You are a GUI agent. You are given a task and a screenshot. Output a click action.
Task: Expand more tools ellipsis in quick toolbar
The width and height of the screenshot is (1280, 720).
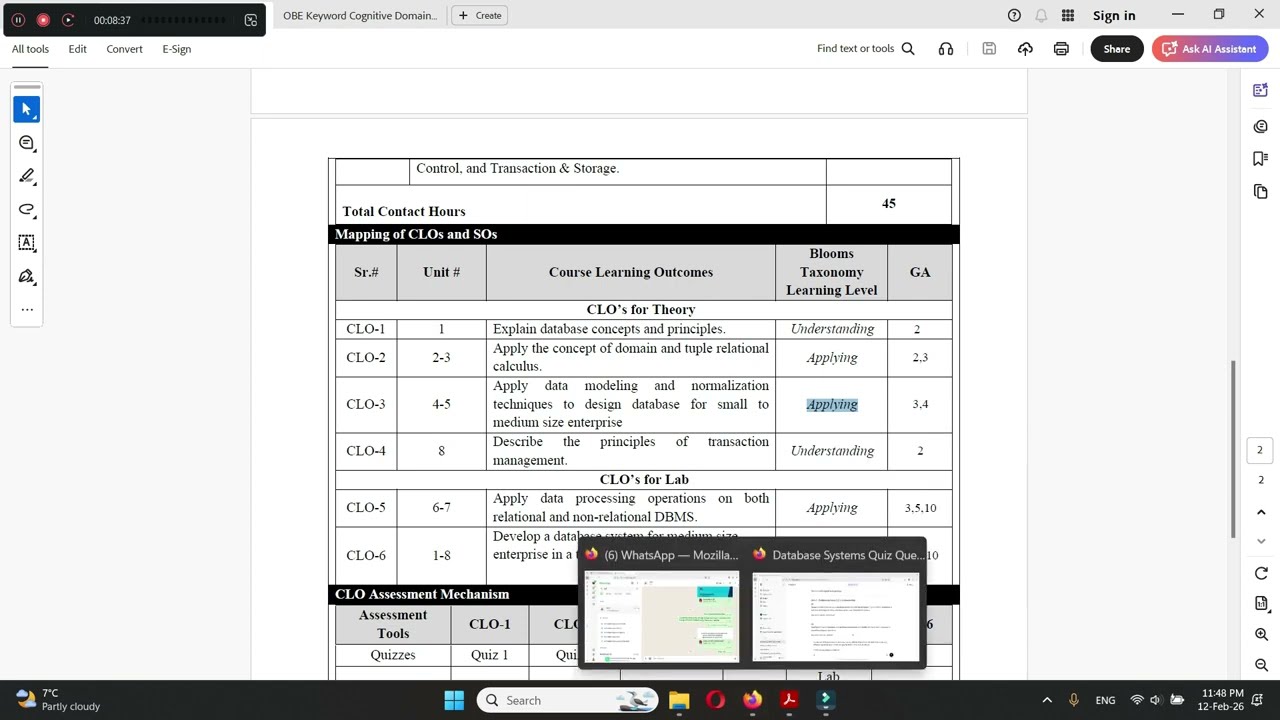[x=27, y=309]
